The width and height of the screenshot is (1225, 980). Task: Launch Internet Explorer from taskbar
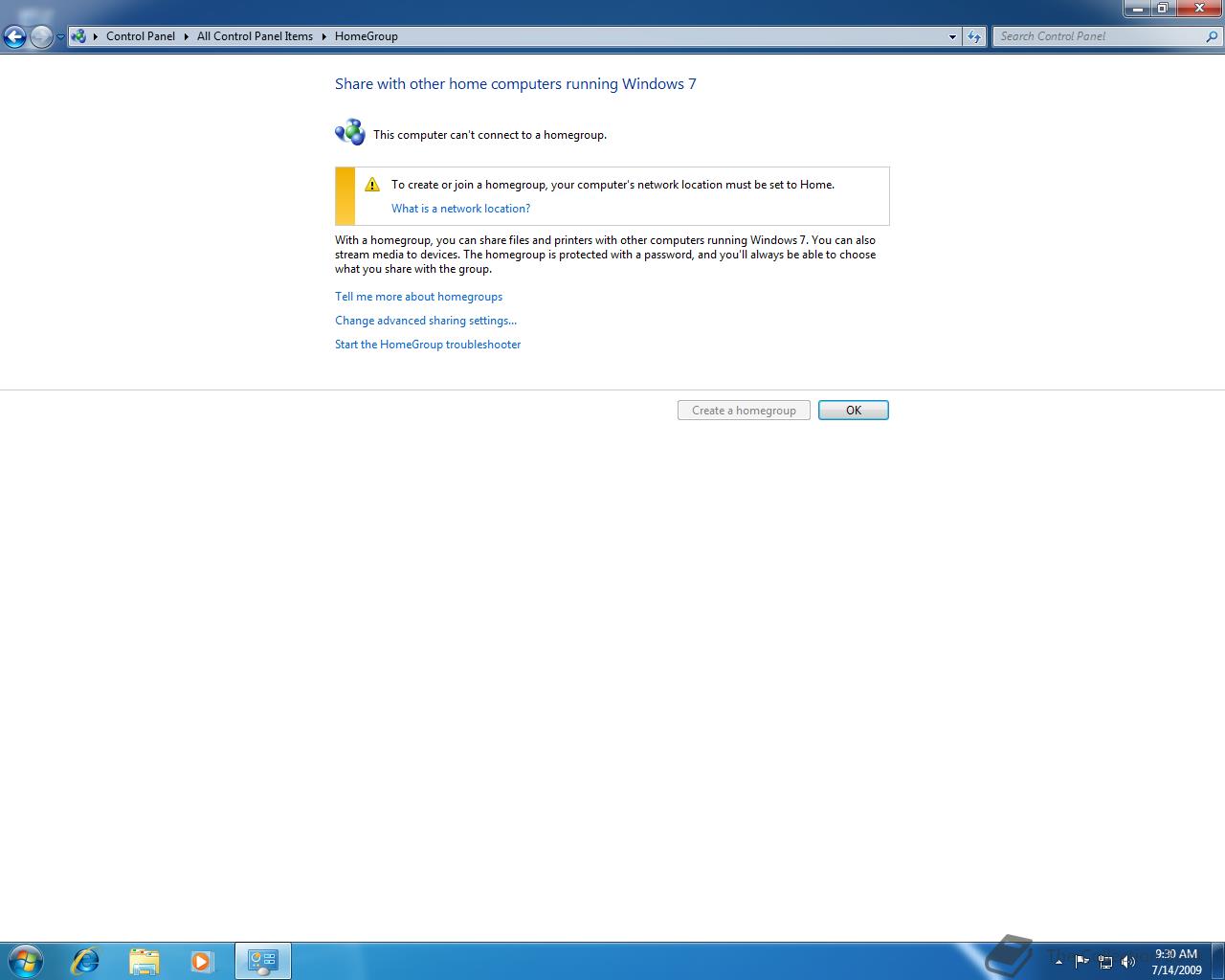click(x=85, y=961)
